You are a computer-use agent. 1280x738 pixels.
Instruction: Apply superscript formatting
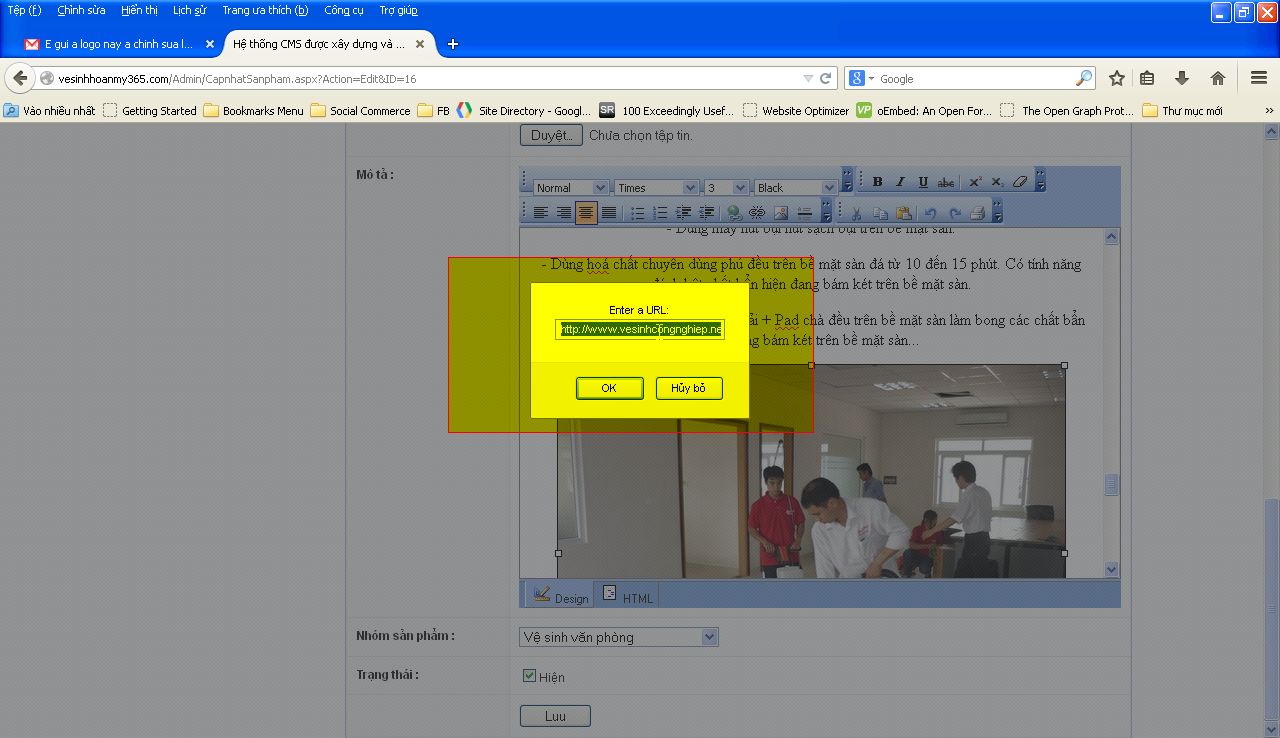pyautogui.click(x=975, y=182)
